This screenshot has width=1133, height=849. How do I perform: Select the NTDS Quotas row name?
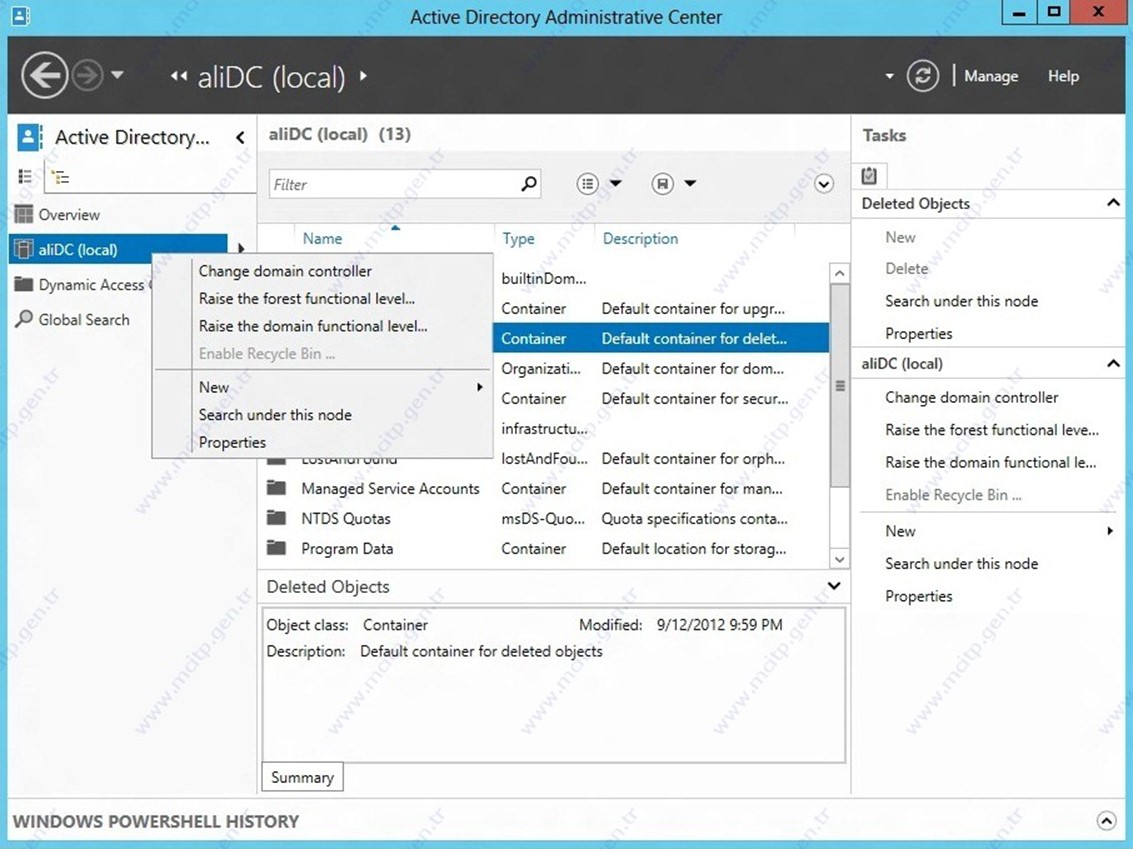(x=345, y=519)
